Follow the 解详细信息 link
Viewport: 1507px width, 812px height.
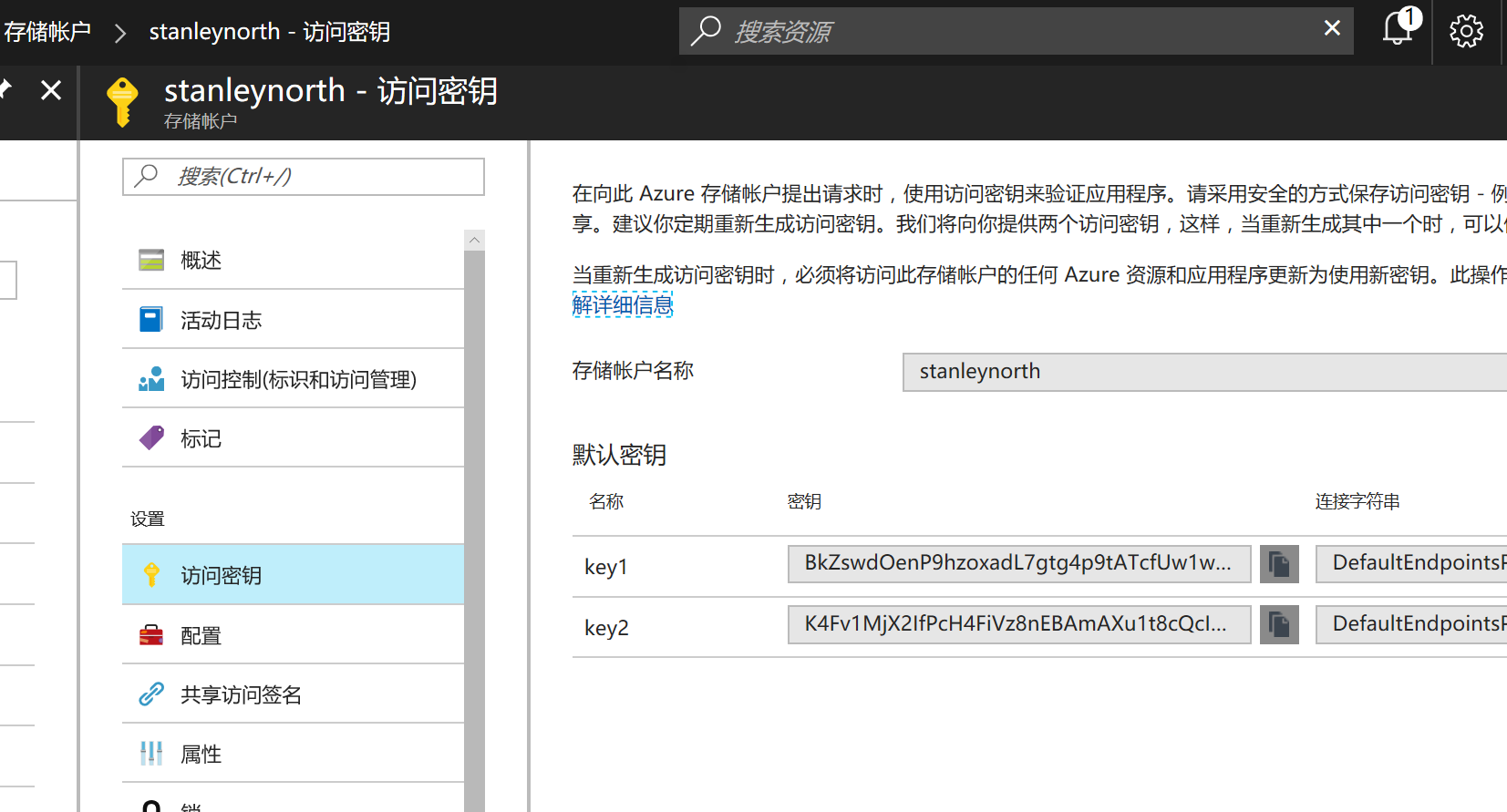pos(623,305)
